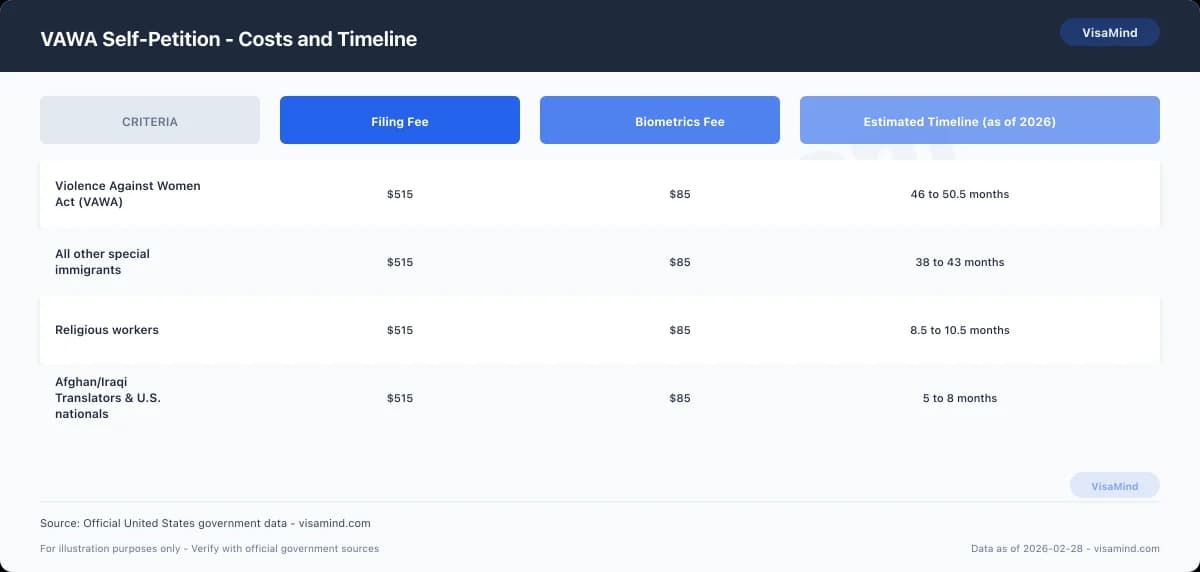Click the Religious workers $85 biometrics fee
The height and width of the screenshot is (572, 1200).
(679, 330)
